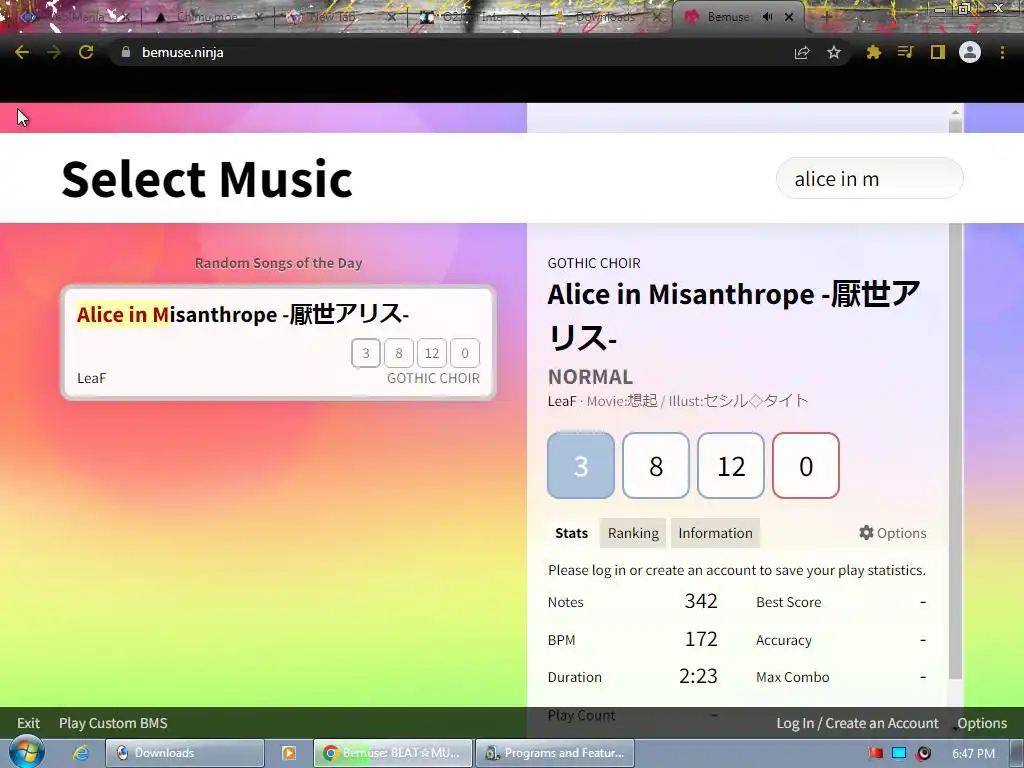
Task: Choose the large level 12 chart button
Action: [x=731, y=466]
